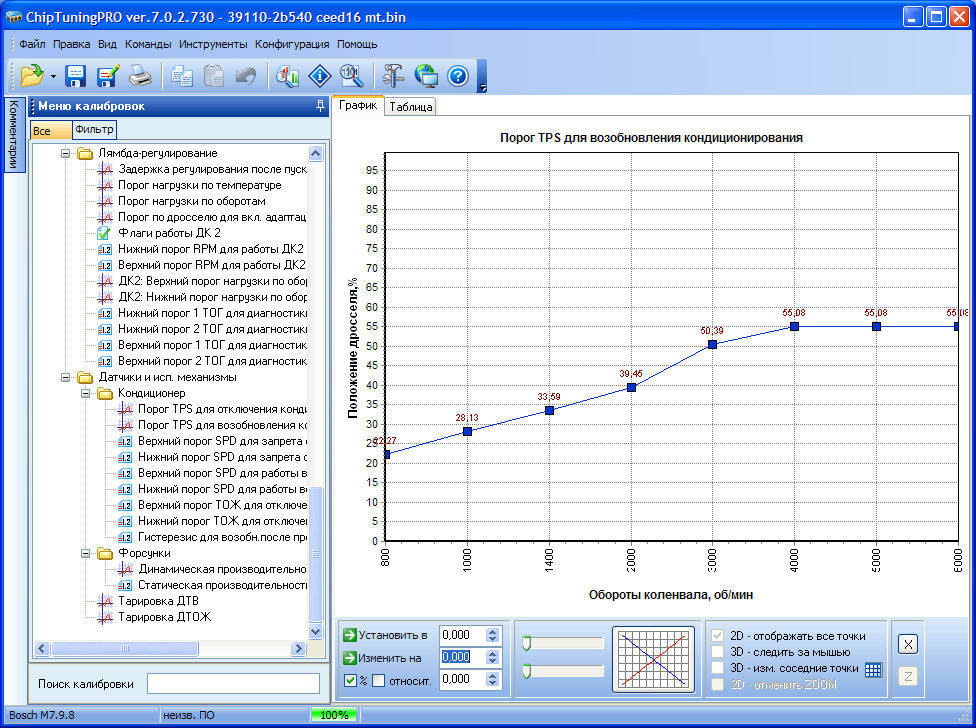Open the 'Инструменты' menu
Viewport: 976px width, 728px height.
213,44
